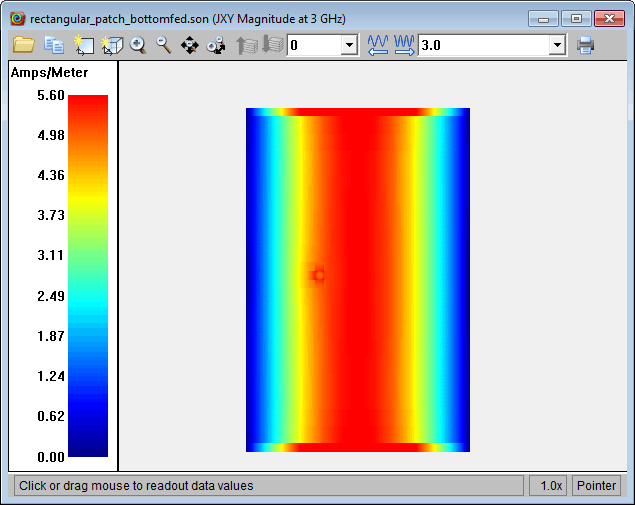Image resolution: width=635 pixels, height=505 pixels.
Task: Open a project with the folder icon
Action: click(x=23, y=45)
